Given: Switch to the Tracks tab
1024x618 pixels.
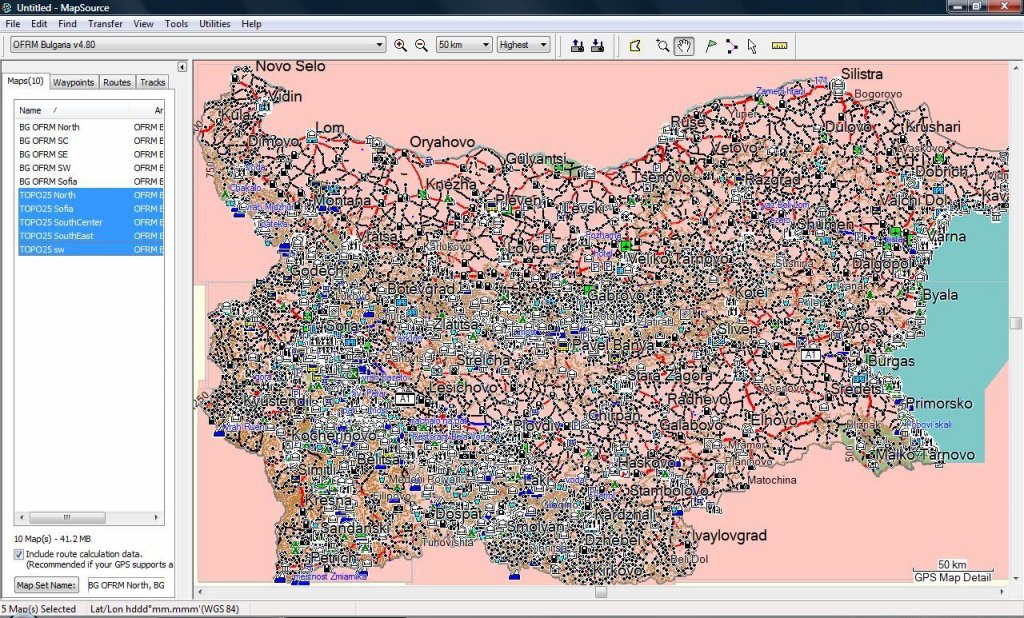Looking at the screenshot, I should [152, 82].
